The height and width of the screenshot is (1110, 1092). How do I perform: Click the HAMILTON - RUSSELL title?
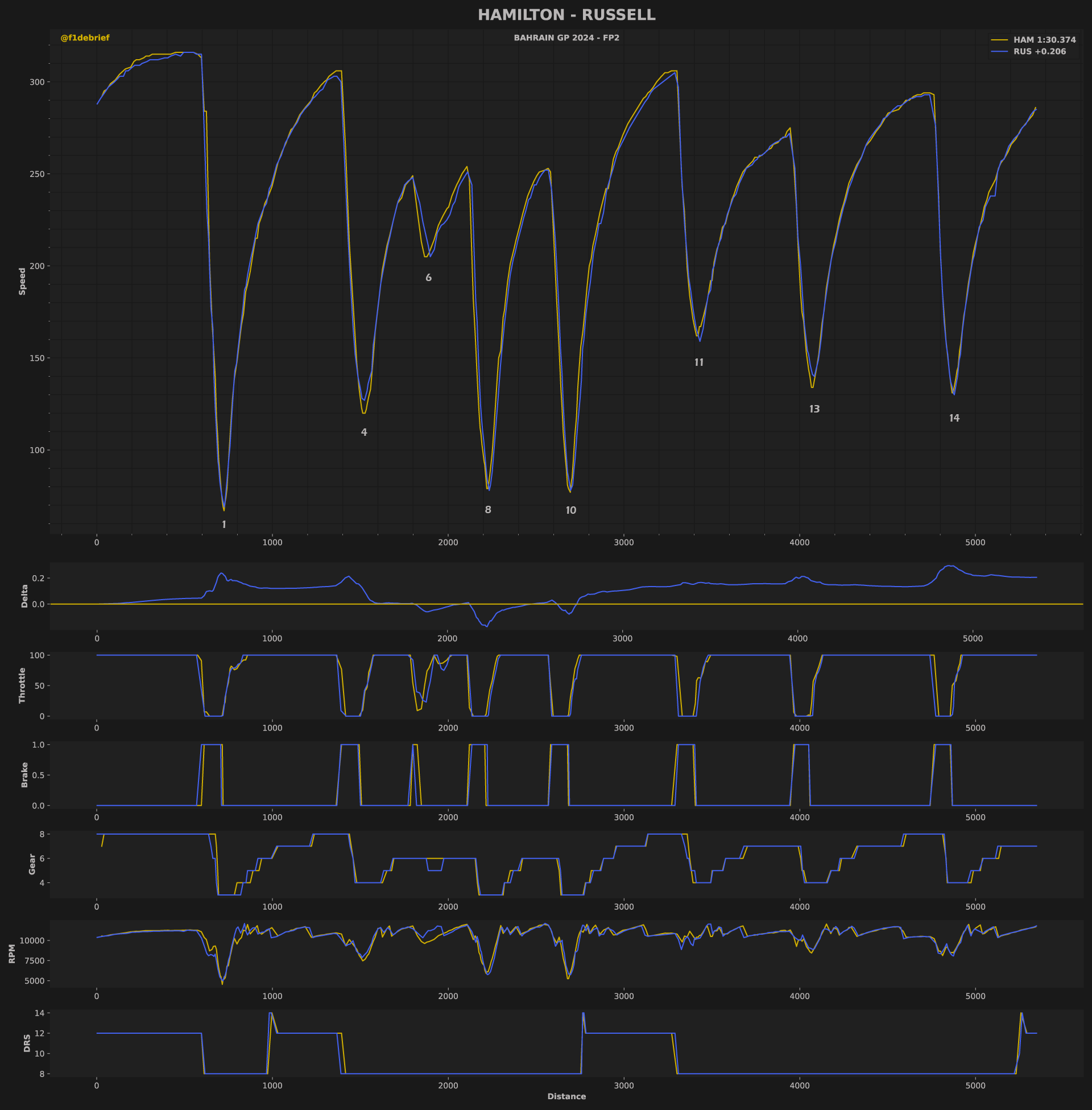[566, 15]
